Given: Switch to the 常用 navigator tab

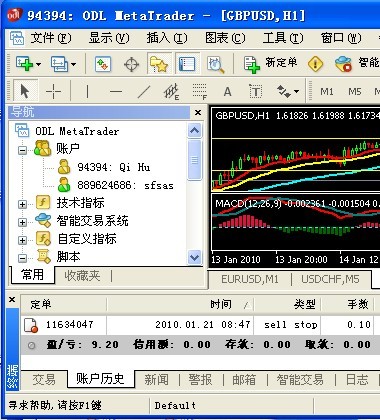Looking at the screenshot, I should 33,275.
